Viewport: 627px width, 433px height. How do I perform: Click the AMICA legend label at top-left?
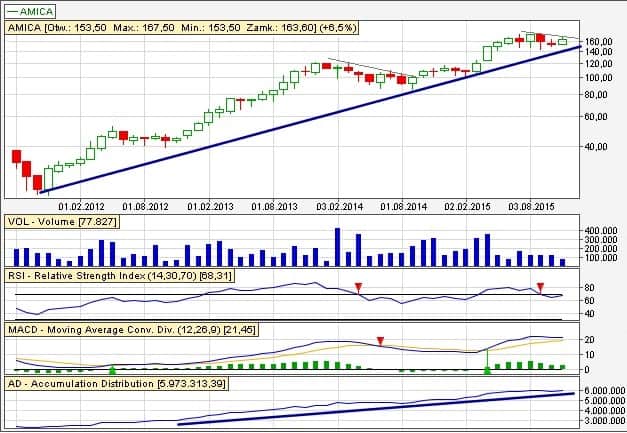point(37,8)
